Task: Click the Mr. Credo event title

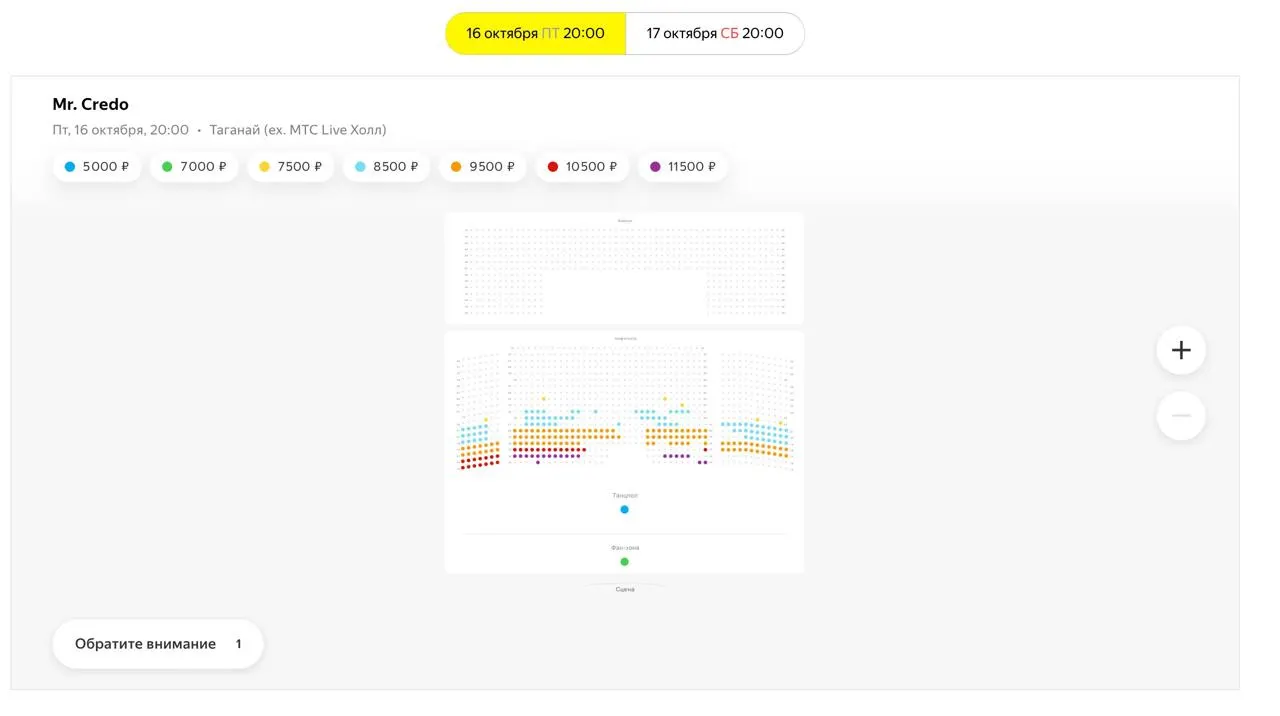Action: pyautogui.click(x=91, y=104)
